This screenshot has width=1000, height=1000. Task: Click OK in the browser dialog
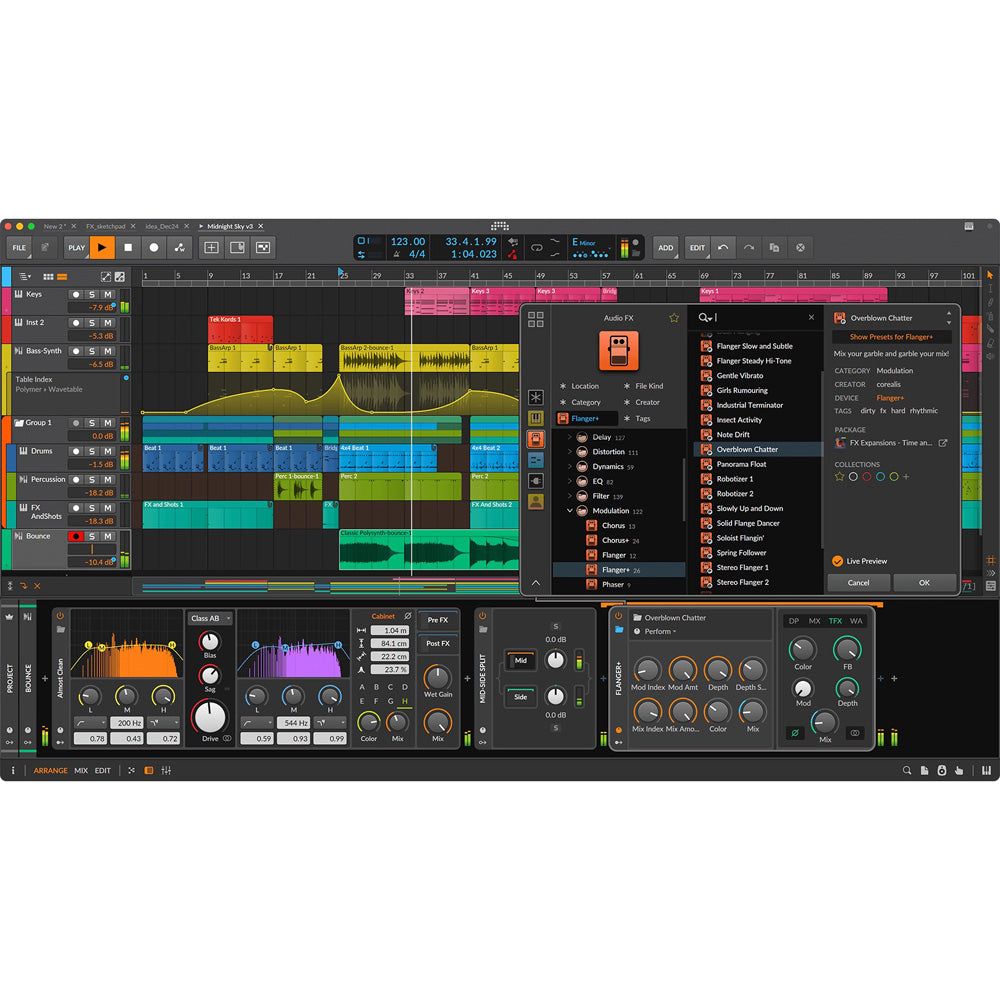click(x=924, y=582)
